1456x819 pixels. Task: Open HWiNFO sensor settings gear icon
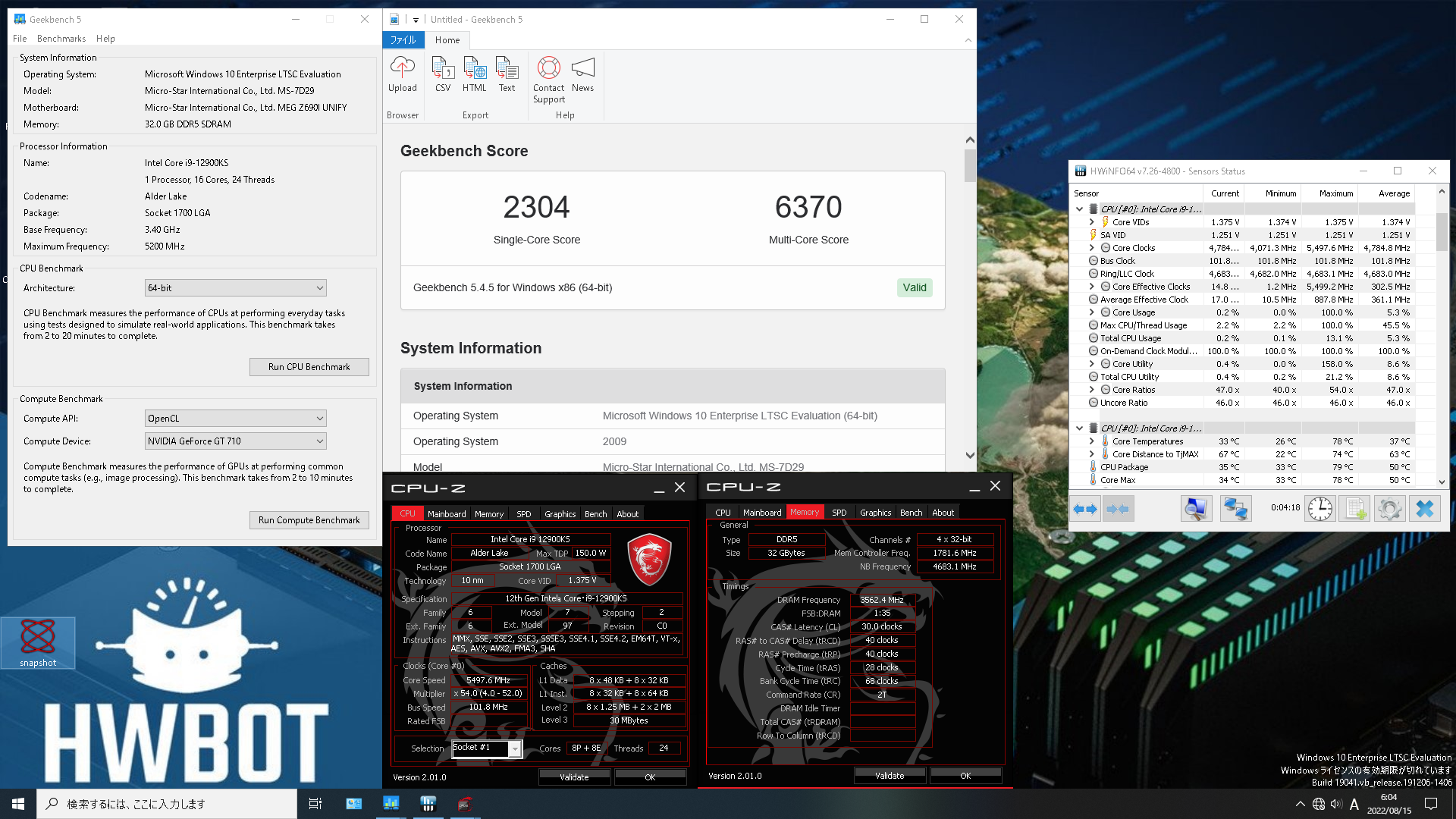pos(1389,509)
